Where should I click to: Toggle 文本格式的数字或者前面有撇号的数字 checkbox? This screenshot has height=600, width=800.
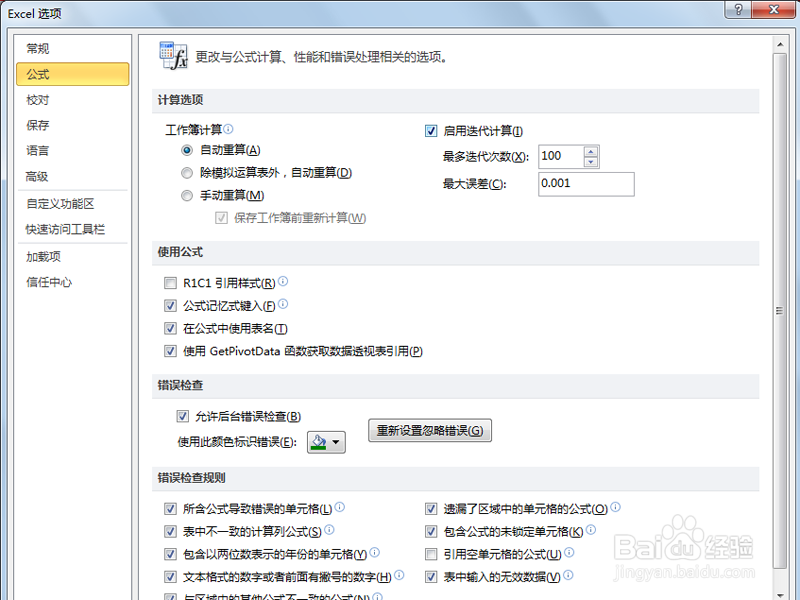pyautogui.click(x=170, y=577)
